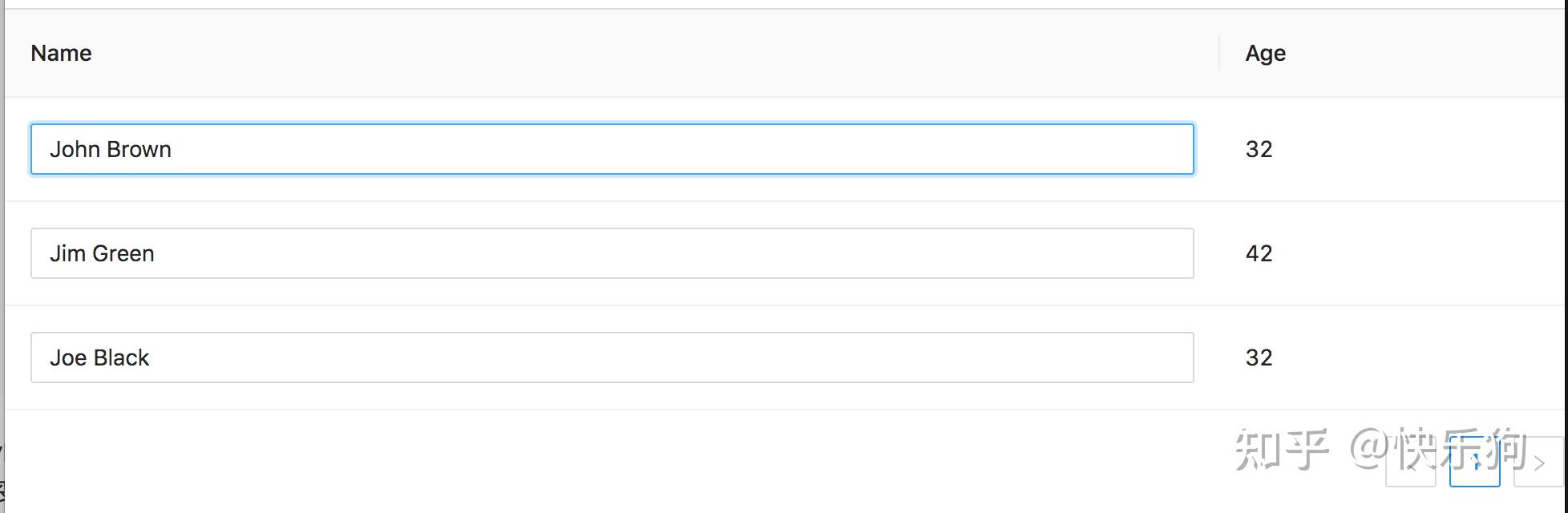This screenshot has height=513, width=1568.
Task: Go to the previous page arrow
Action: pos(1410,463)
